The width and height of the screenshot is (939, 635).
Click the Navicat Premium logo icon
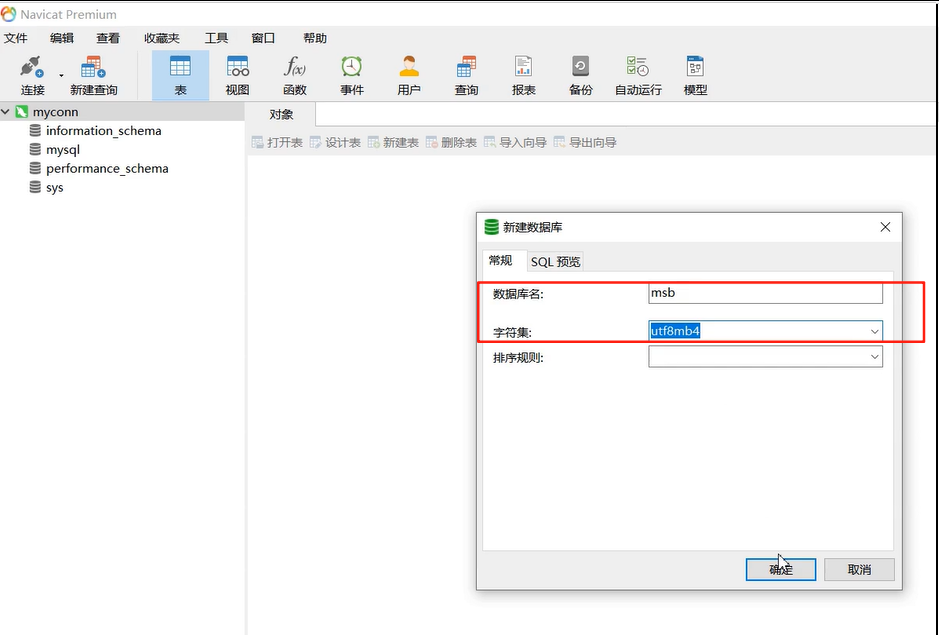coord(8,14)
